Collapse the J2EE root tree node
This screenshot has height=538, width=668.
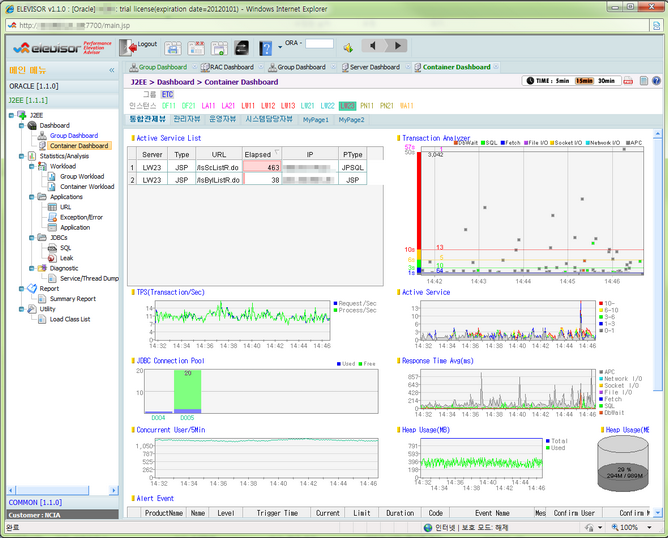coord(11,115)
